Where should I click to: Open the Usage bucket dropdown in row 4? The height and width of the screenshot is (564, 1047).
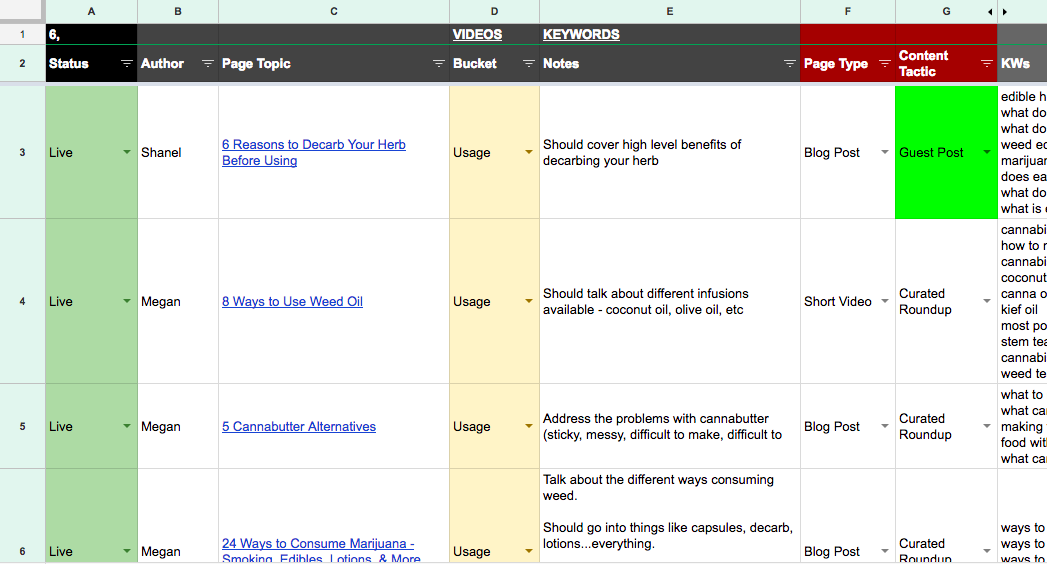tap(529, 301)
